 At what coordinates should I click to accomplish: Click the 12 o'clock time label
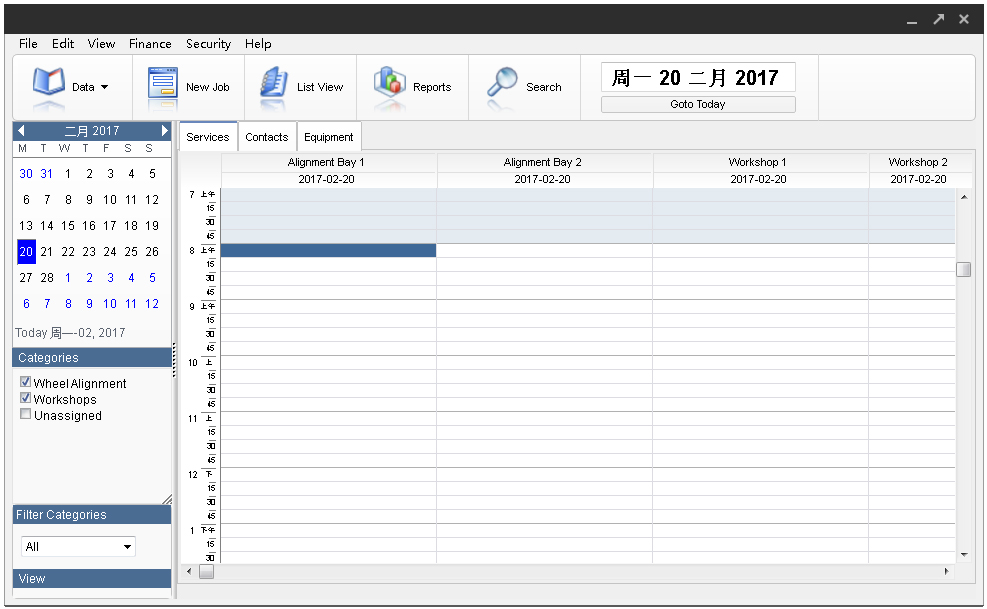193,474
